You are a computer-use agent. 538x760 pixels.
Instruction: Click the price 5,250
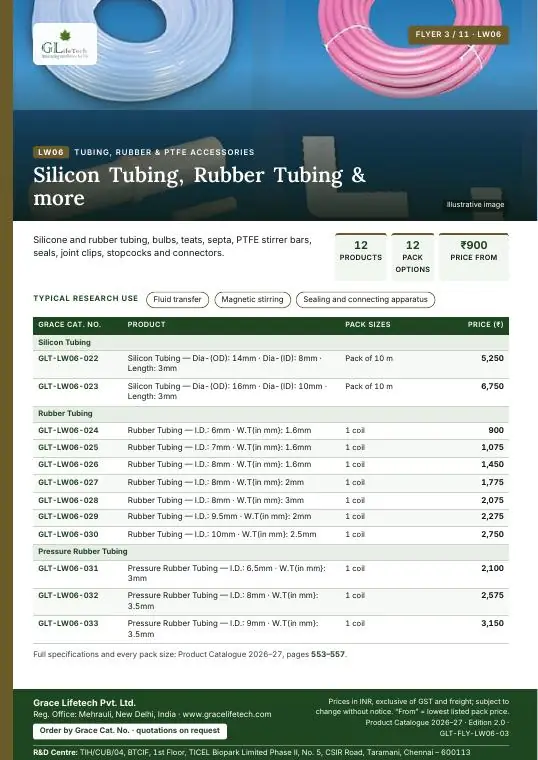point(492,358)
